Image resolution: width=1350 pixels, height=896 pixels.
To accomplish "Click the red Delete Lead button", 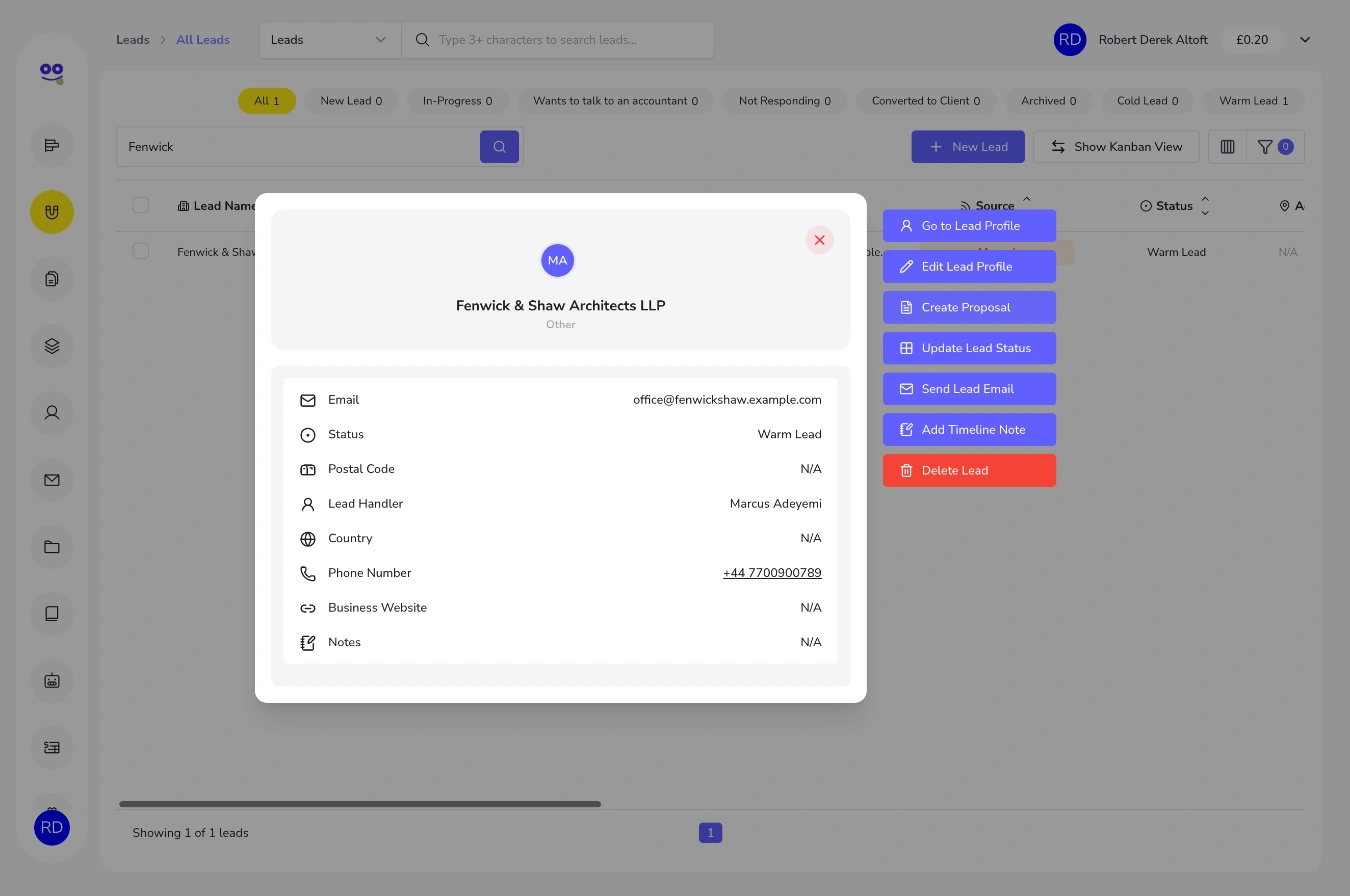I will tap(969, 471).
